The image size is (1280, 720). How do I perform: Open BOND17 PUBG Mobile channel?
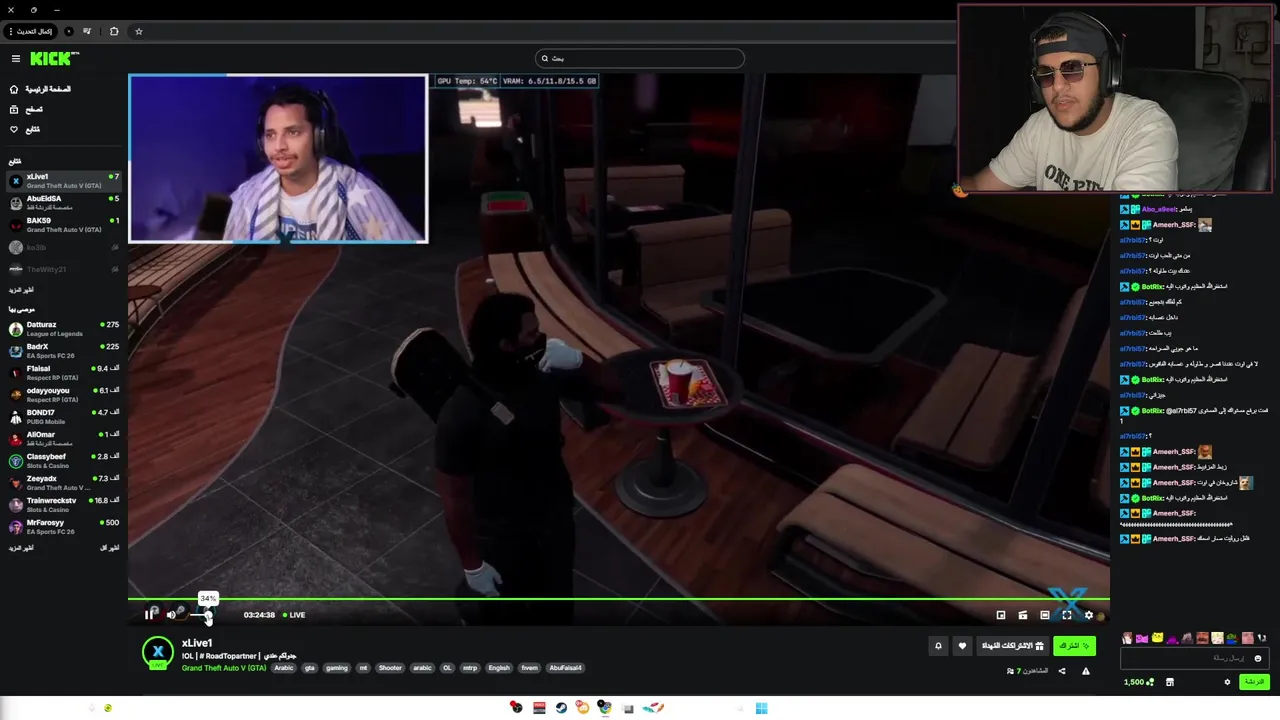coord(64,417)
